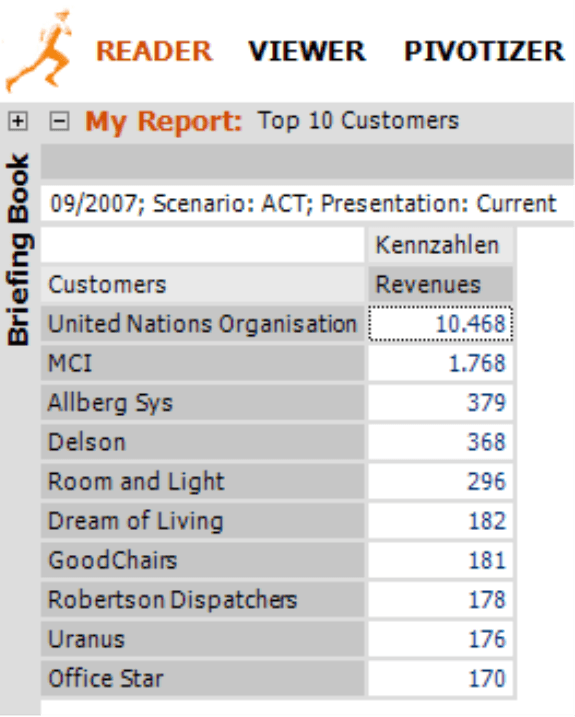Select the Robertson Dispatchers row
The height and width of the screenshot is (717, 575).
[203, 599]
